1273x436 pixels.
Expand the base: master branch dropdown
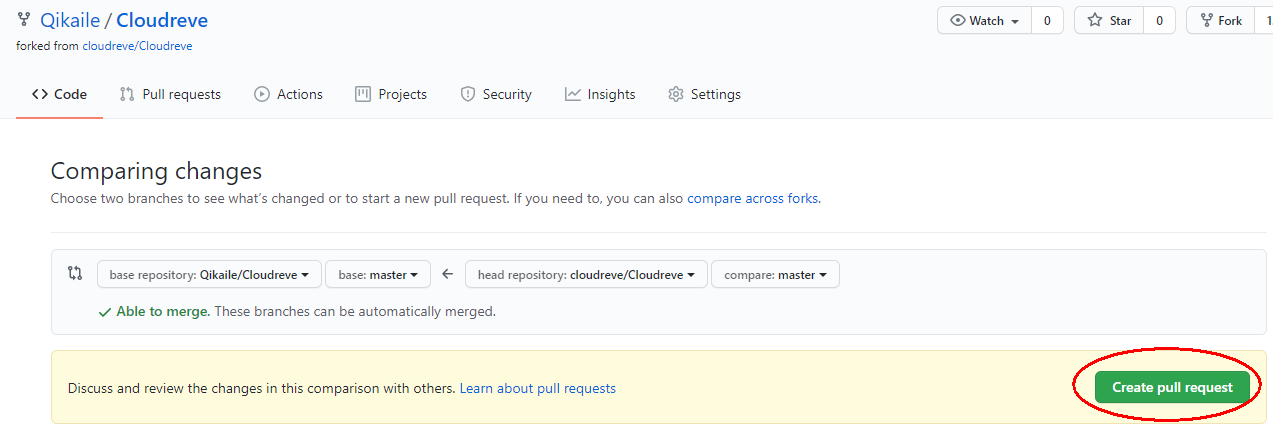(x=377, y=274)
